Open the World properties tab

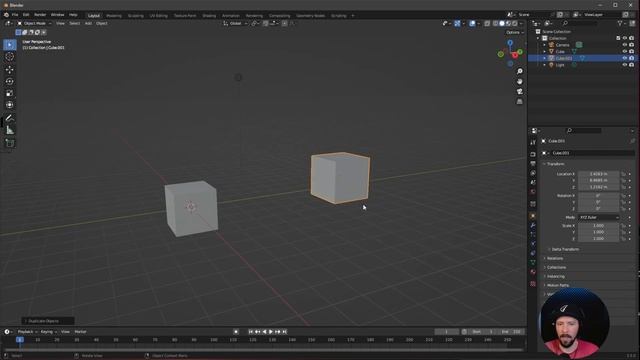click(533, 192)
